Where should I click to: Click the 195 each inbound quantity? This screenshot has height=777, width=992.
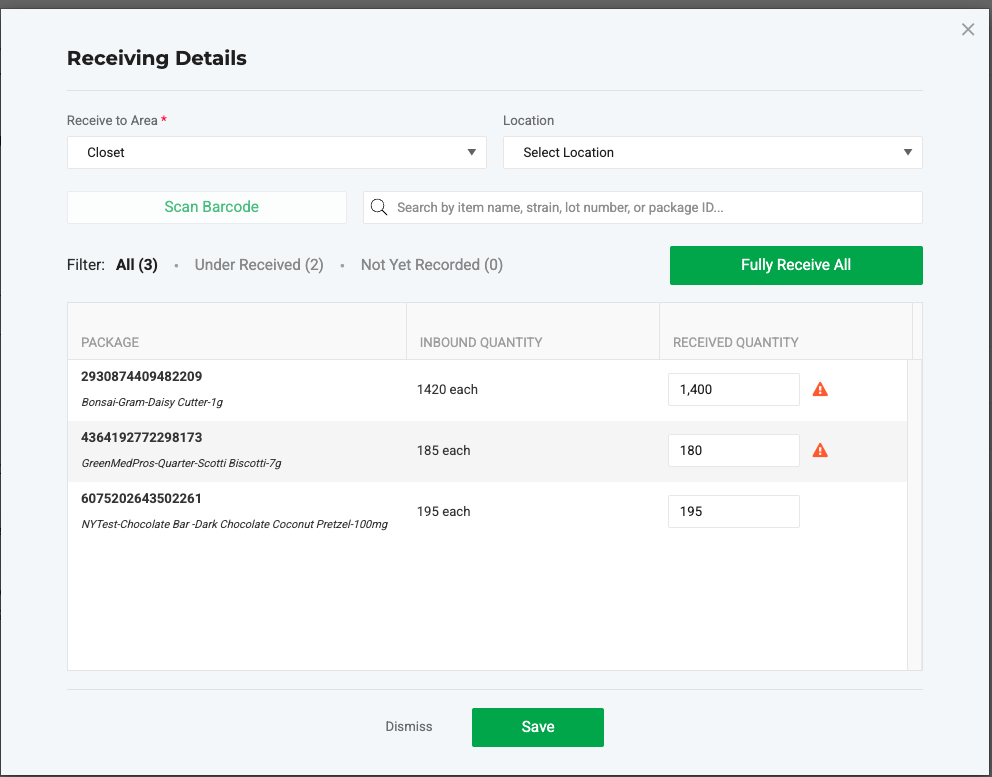(443, 511)
